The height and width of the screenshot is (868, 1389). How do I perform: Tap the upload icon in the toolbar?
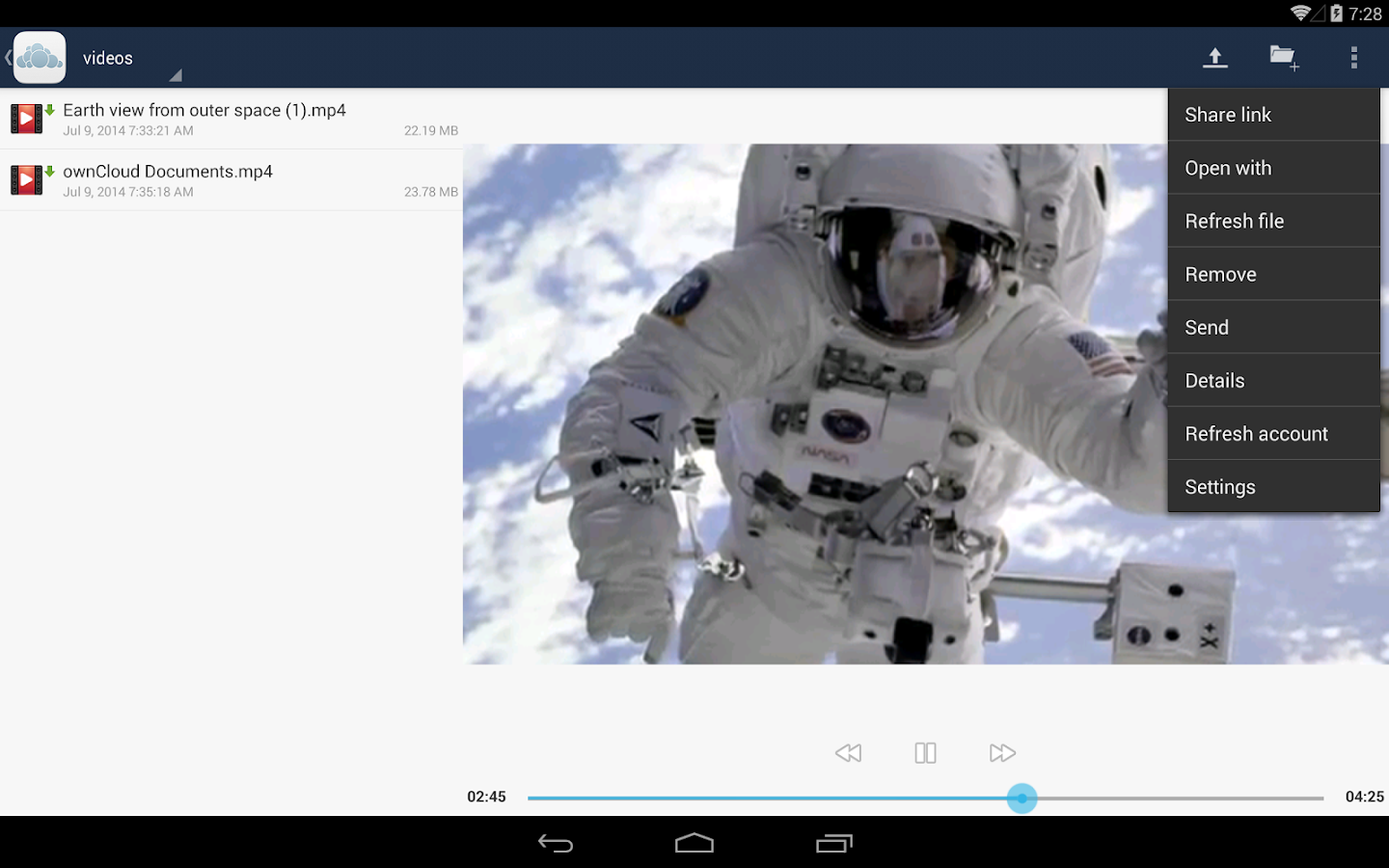click(x=1214, y=57)
